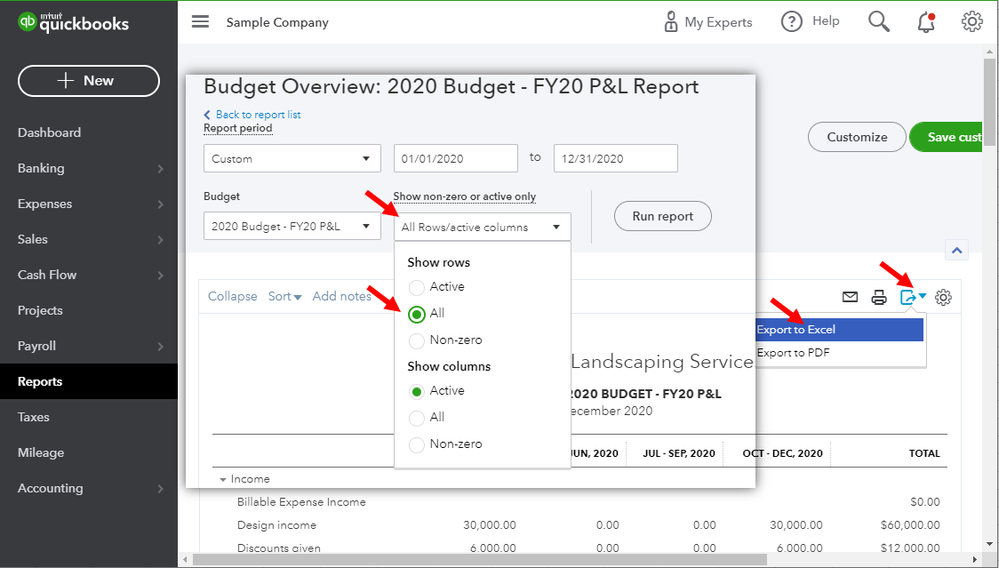
Task: Print the report with the printer icon
Action: 879,297
